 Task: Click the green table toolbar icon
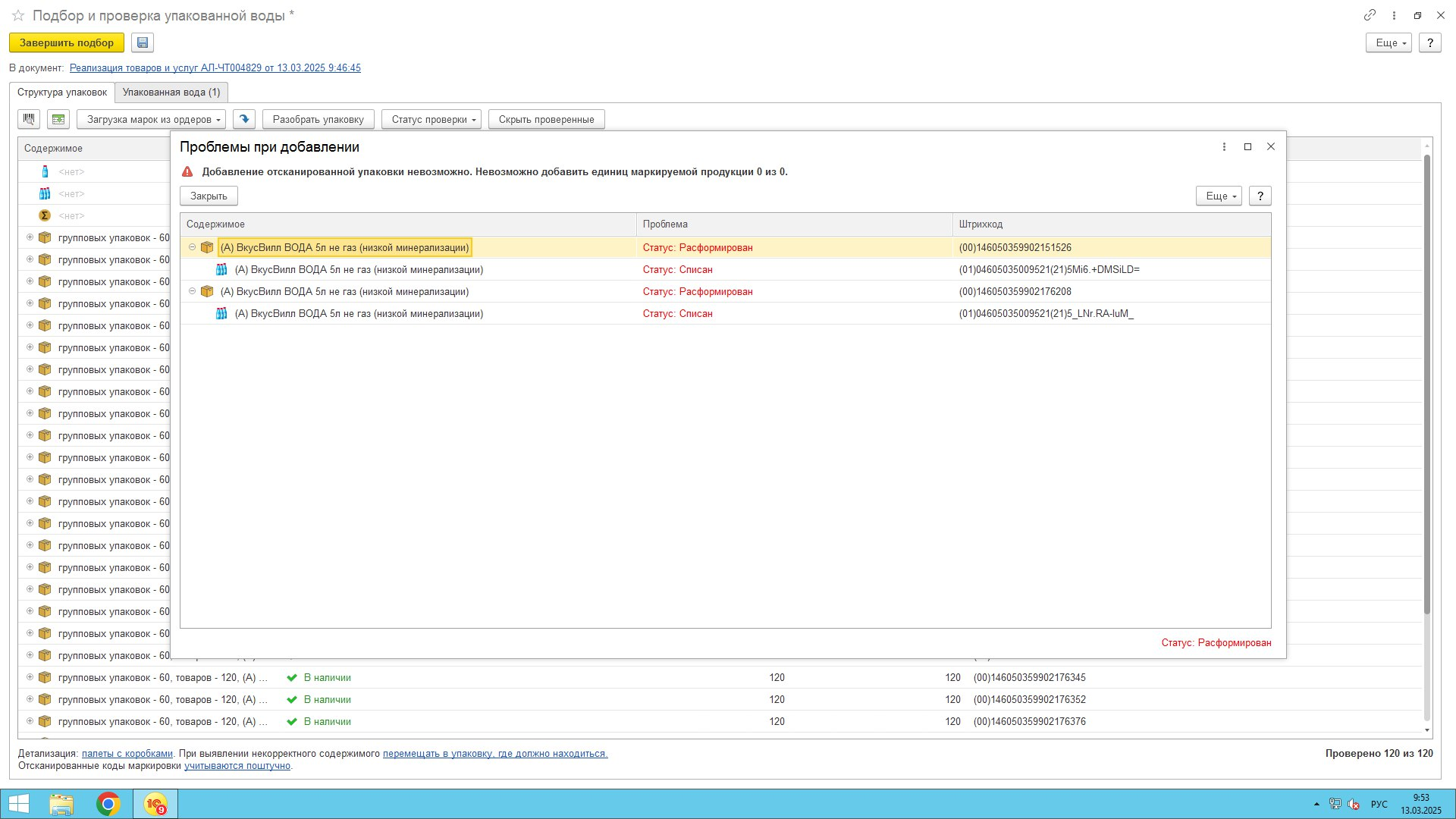58,119
